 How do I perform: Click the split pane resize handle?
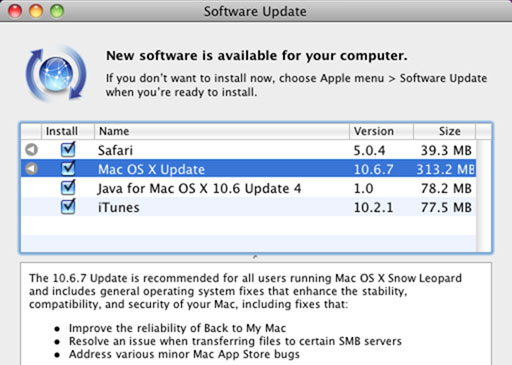coord(255,257)
